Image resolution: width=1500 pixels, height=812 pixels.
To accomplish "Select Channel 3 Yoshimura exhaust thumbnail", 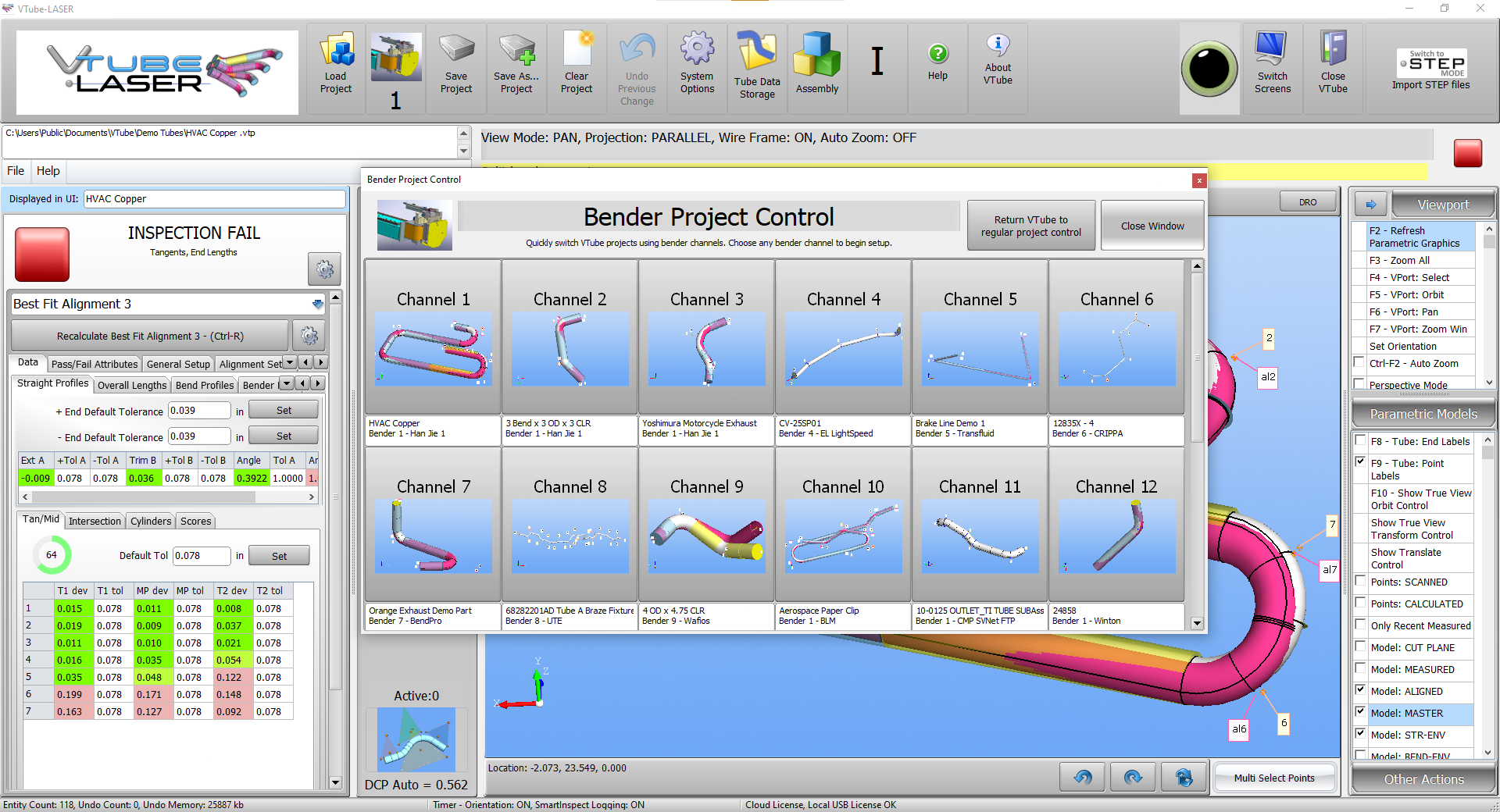I will 707,349.
